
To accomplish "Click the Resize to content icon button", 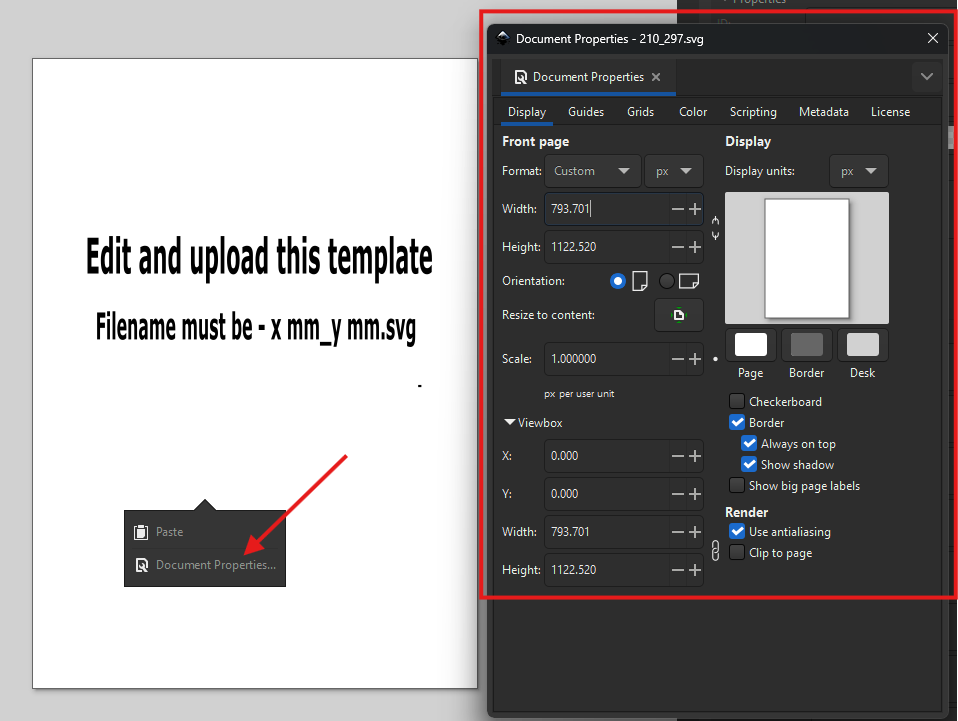I will pyautogui.click(x=678, y=315).
